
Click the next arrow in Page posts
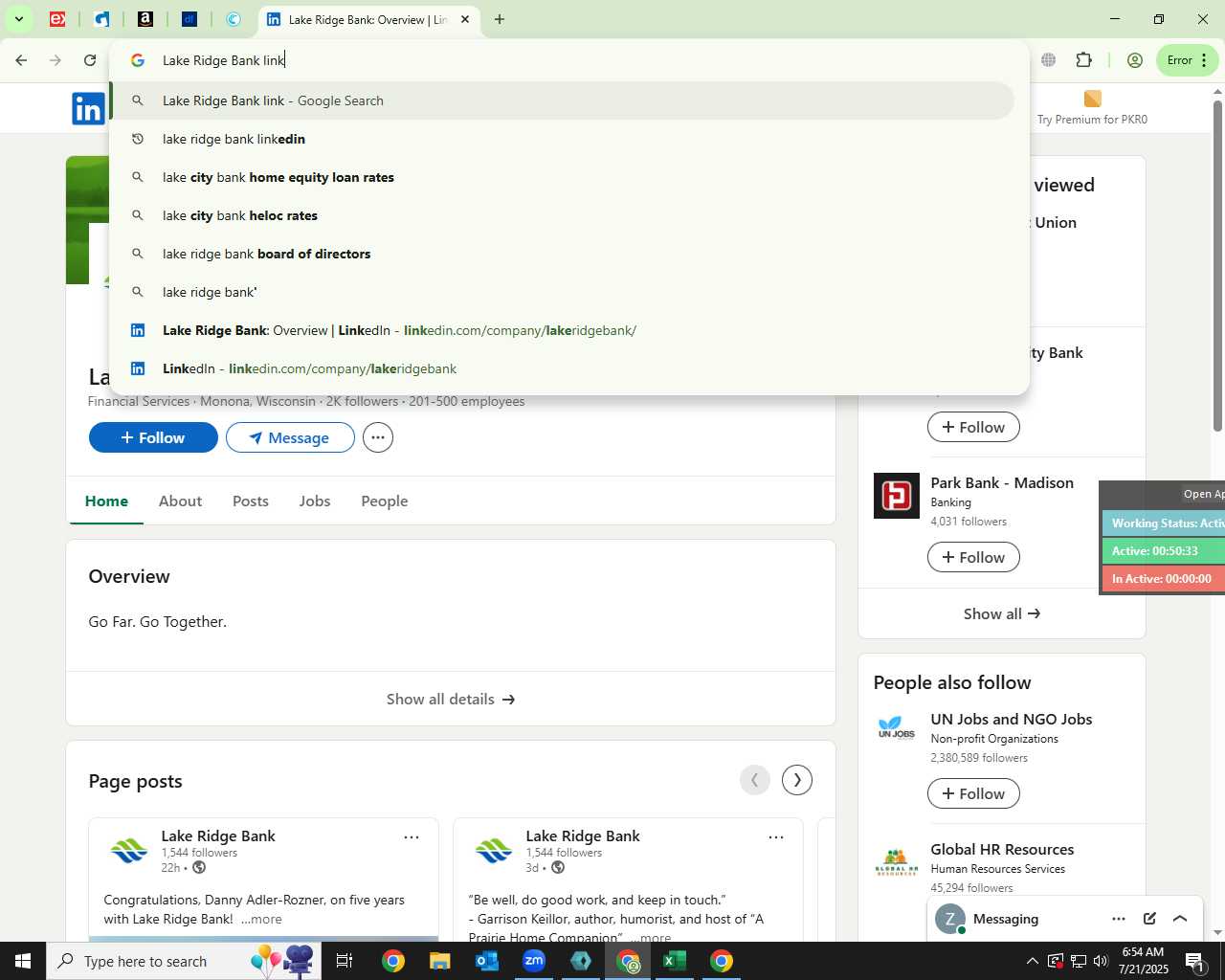click(x=797, y=780)
